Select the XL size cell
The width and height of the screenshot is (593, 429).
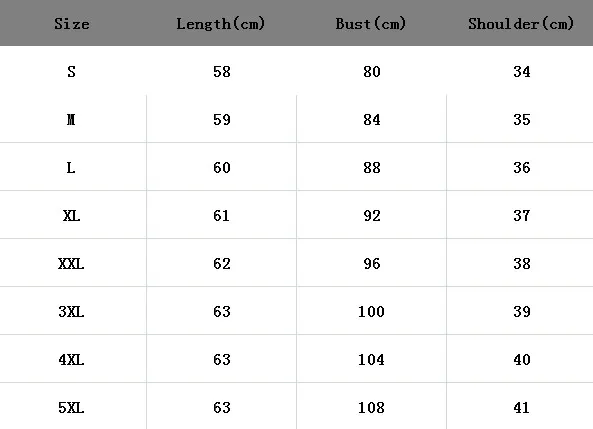click(71, 216)
